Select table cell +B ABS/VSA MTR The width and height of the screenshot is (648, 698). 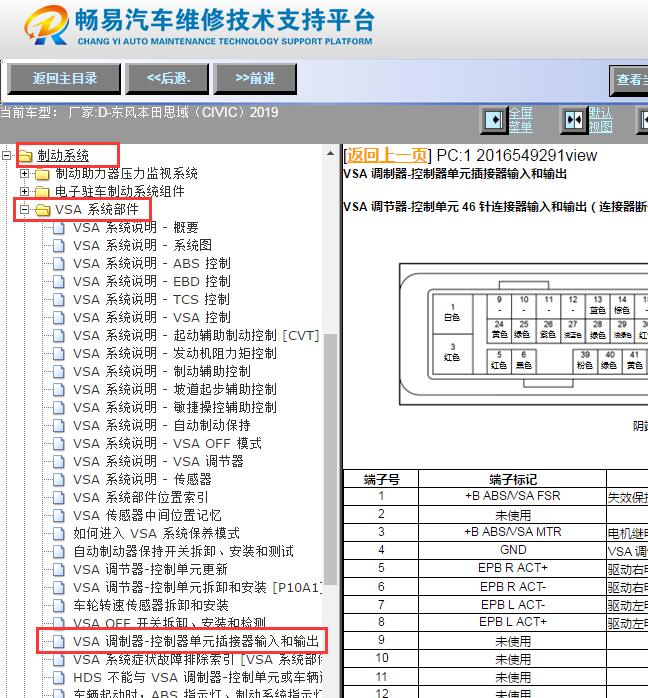(512, 532)
